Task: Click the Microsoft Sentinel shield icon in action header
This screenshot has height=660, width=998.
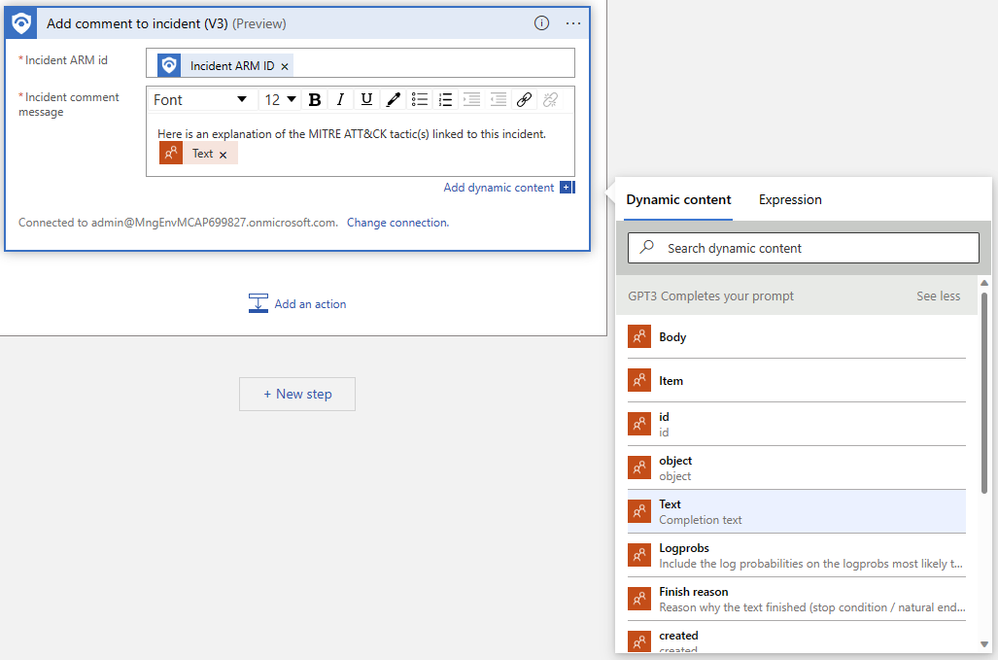Action: pos(21,24)
